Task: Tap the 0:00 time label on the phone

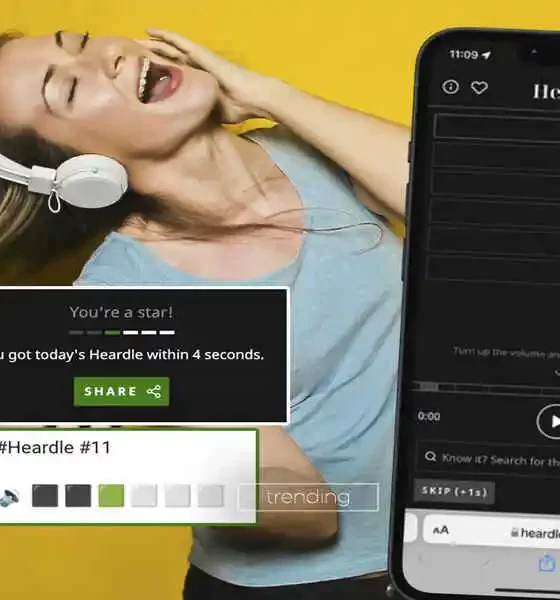Action: coord(429,416)
